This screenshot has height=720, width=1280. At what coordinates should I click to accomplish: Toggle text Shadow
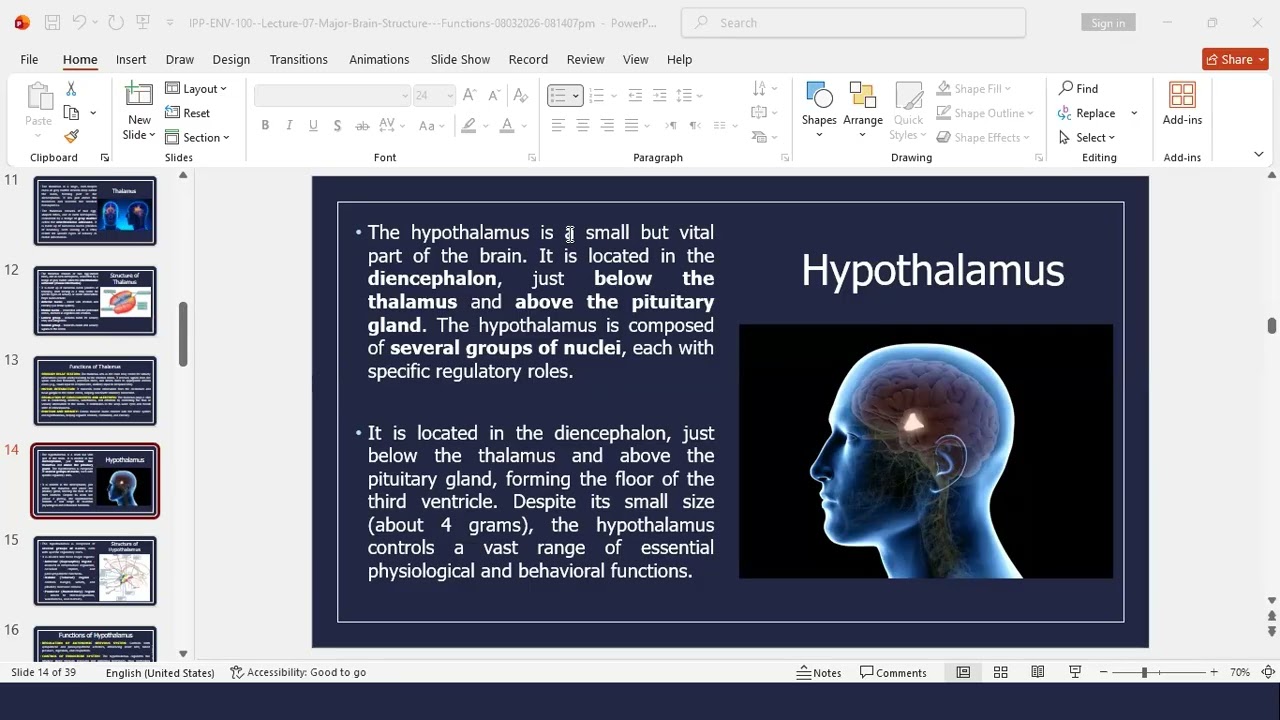pos(337,125)
